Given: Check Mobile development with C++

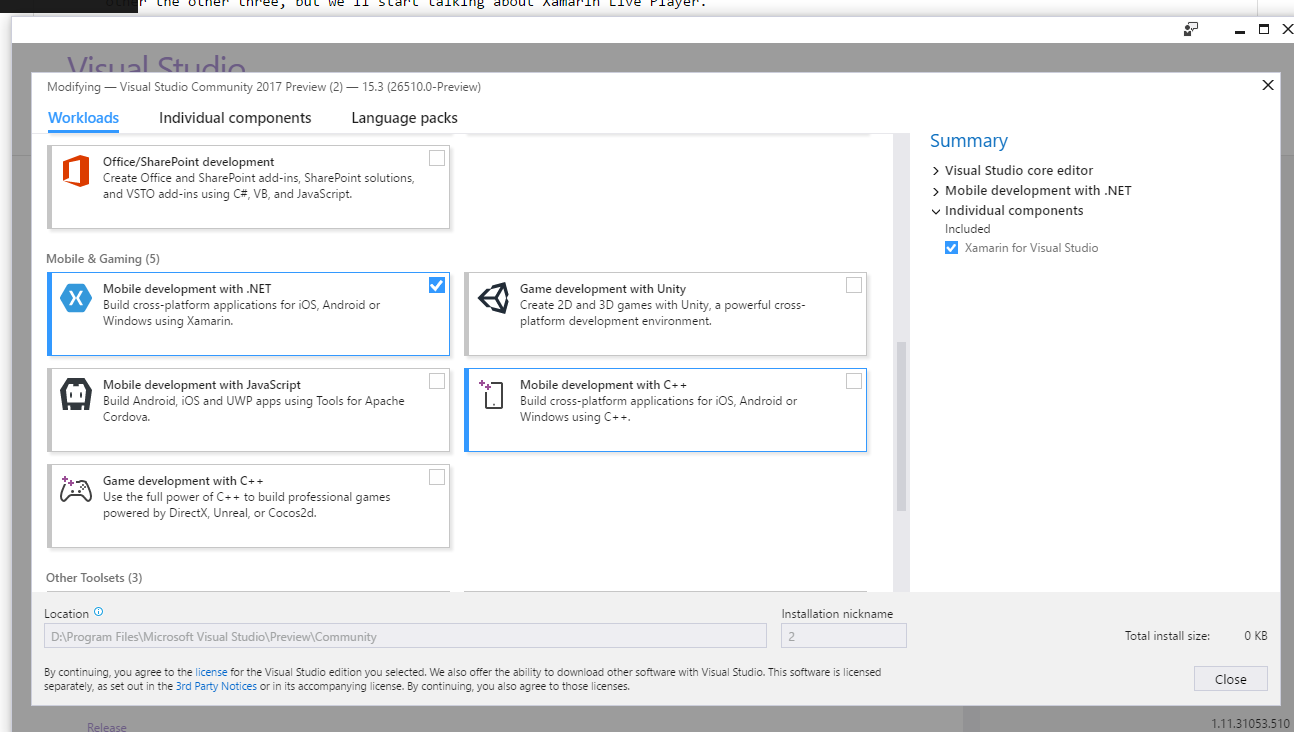Looking at the screenshot, I should click(x=853, y=381).
